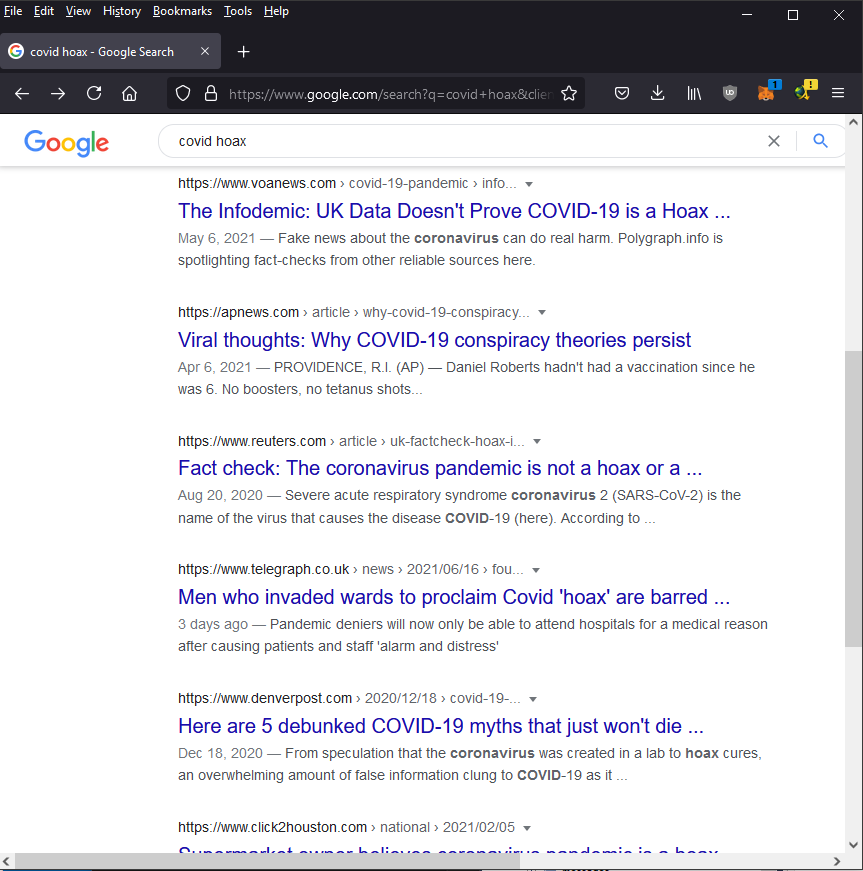Open the Tools menu
863x871 pixels.
[x=238, y=11]
